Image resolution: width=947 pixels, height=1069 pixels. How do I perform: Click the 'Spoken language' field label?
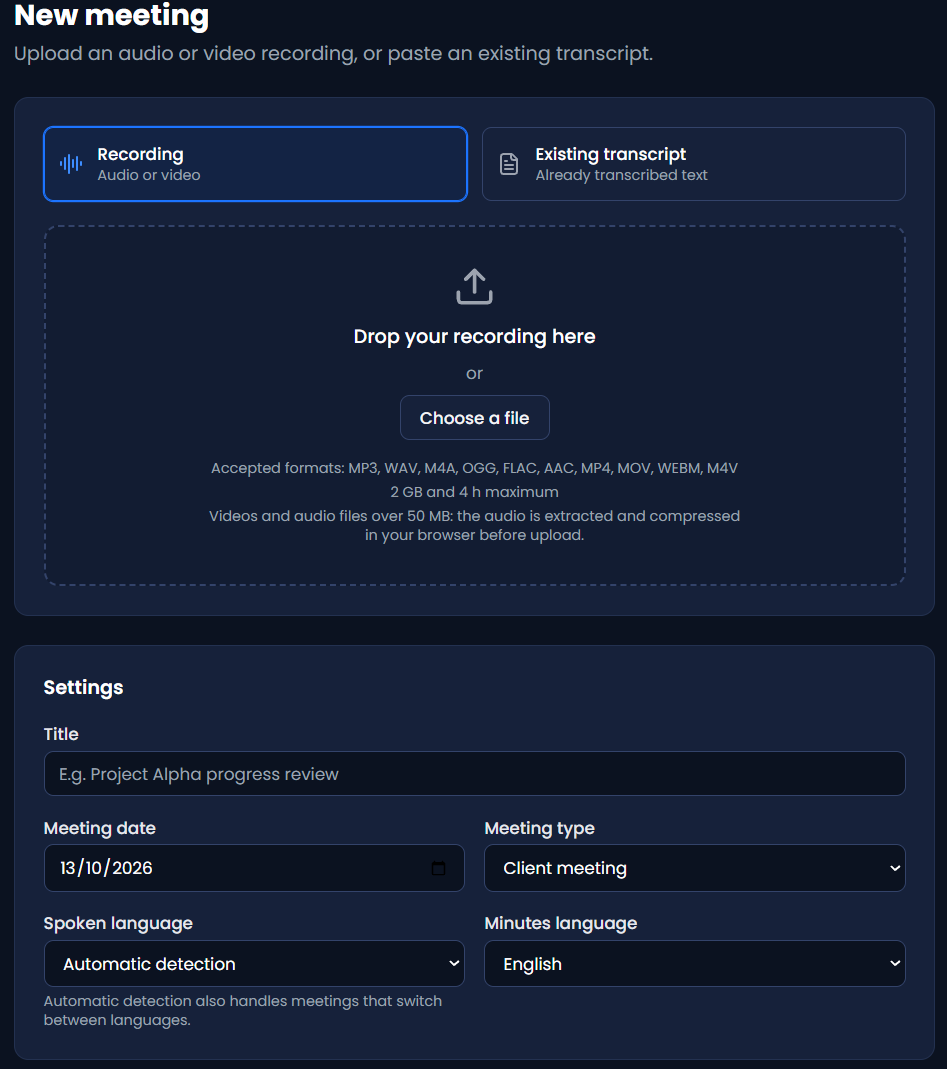[x=118, y=923]
